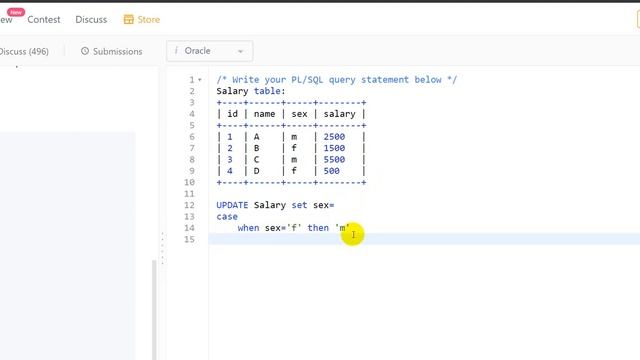Image resolution: width=640 pixels, height=360 pixels.
Task: Click the UPDATE keyword on line 12
Action: point(232,205)
